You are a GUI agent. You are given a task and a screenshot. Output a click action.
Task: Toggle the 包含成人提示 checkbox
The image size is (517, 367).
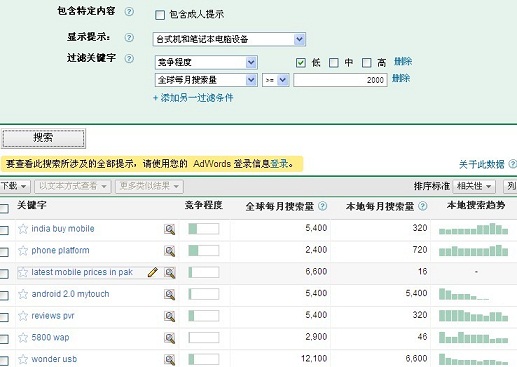pos(160,15)
